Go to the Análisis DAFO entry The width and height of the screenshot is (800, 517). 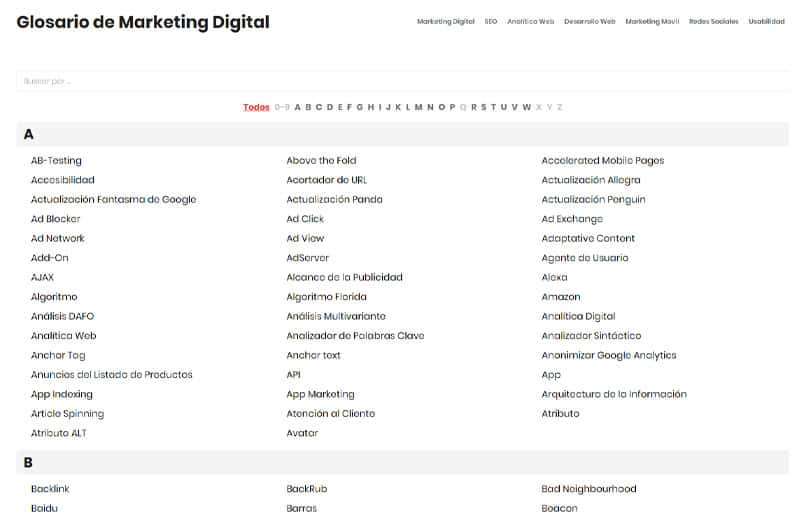63,316
